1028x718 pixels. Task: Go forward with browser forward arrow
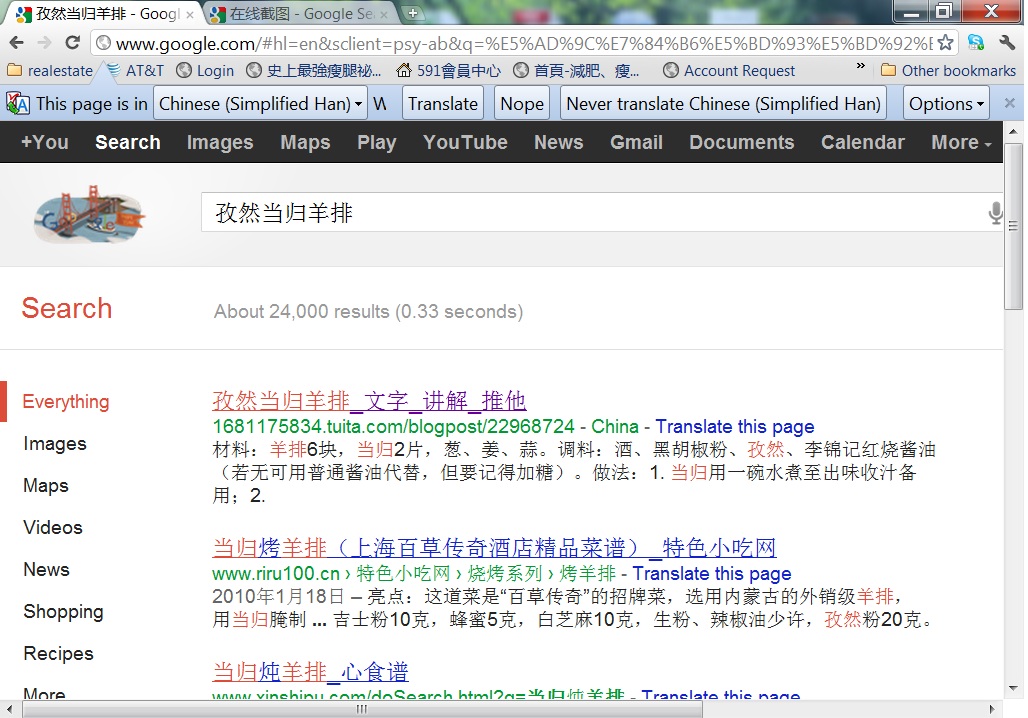(x=45, y=43)
